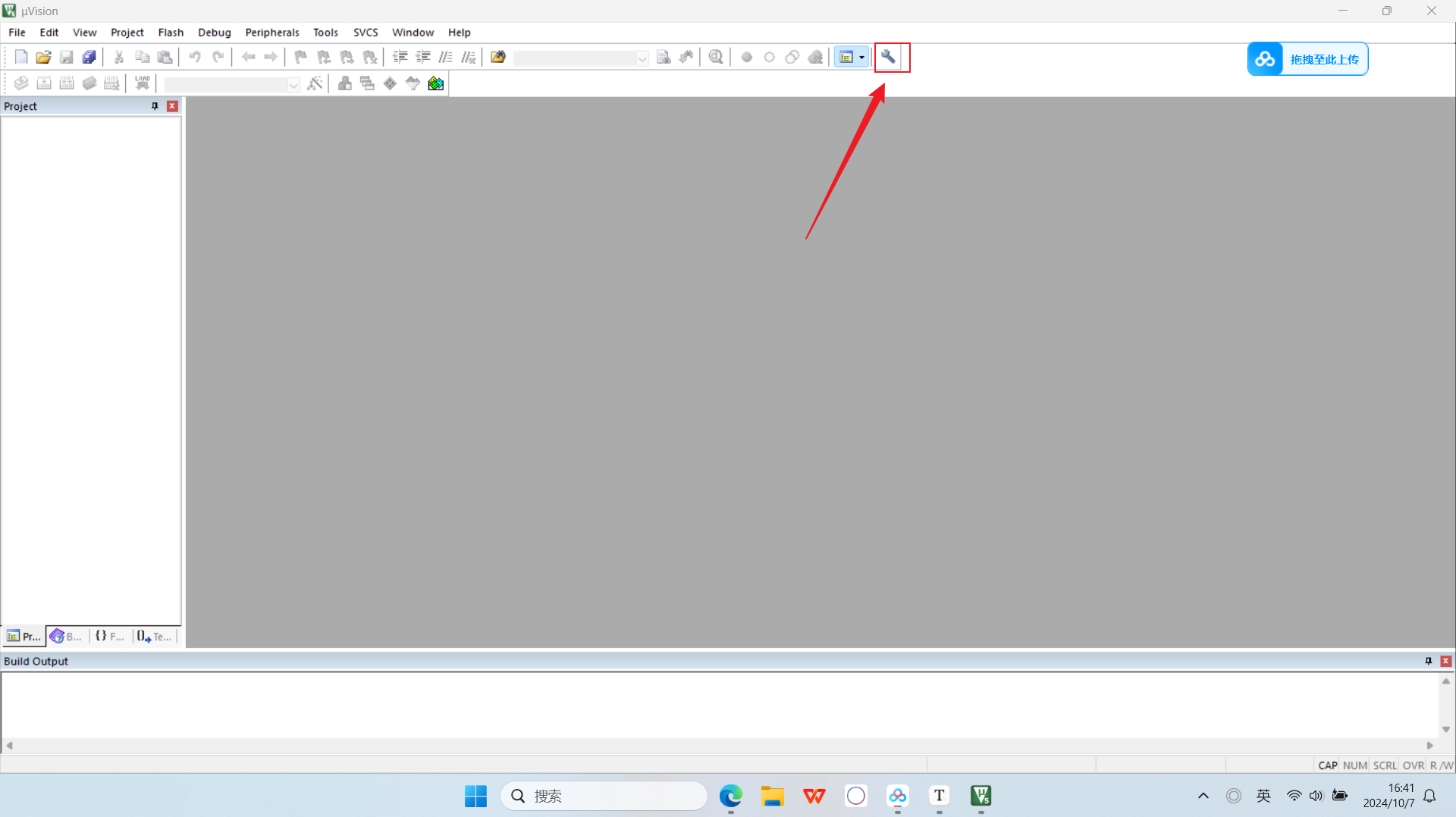
Task: Click the Select Software Packs icon
Action: (413, 83)
